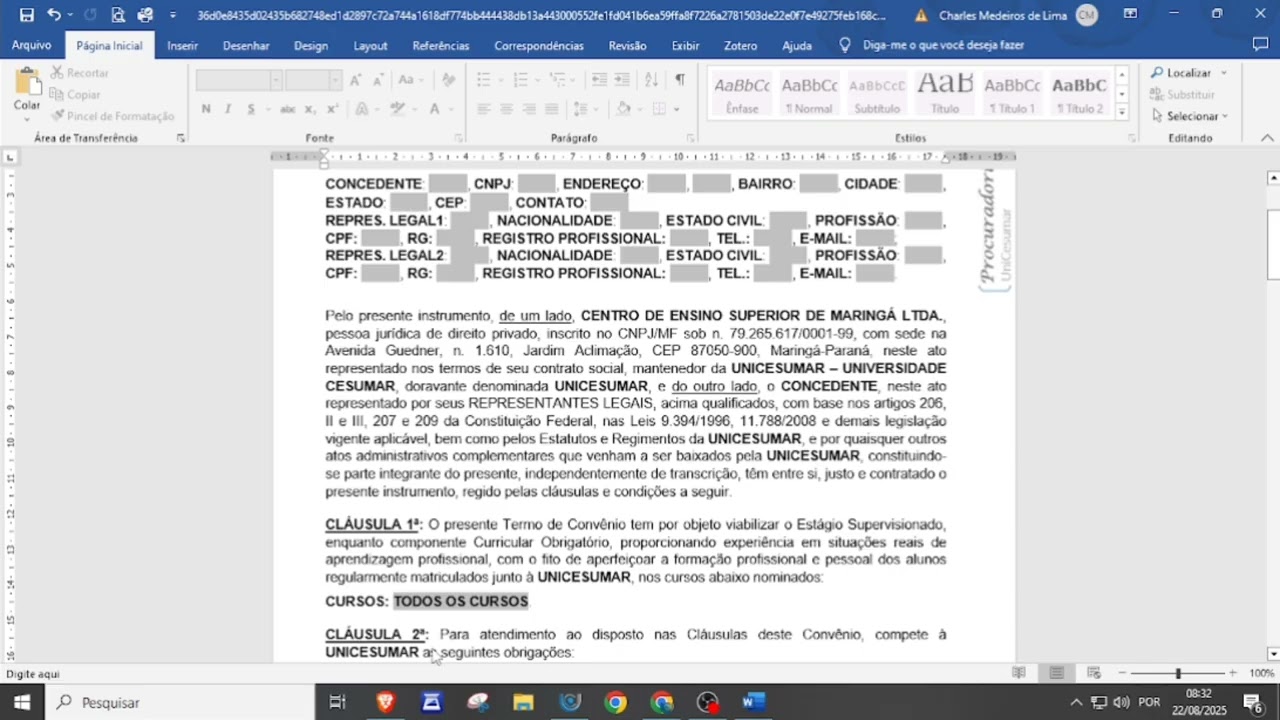Toggle Print Layout view in status bar
This screenshot has width=1280, height=720.
pos(1056,673)
